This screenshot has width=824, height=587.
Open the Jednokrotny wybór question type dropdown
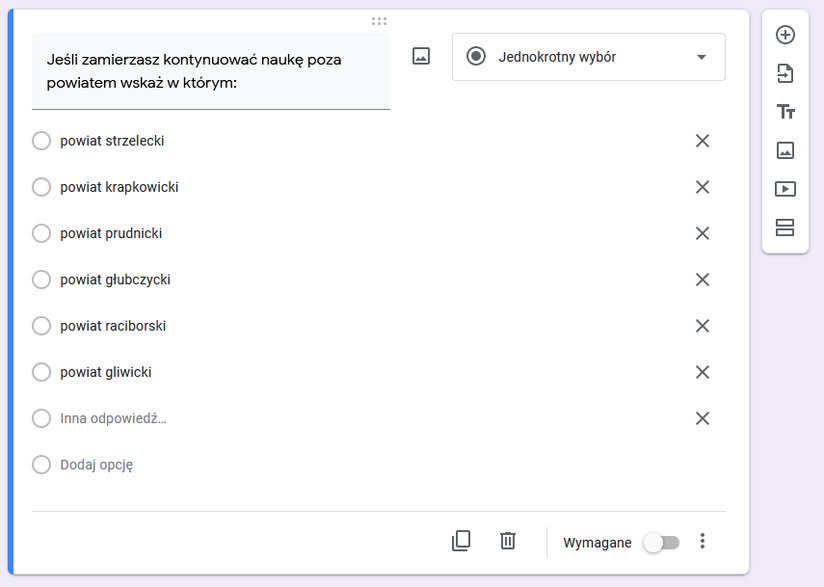pos(589,57)
